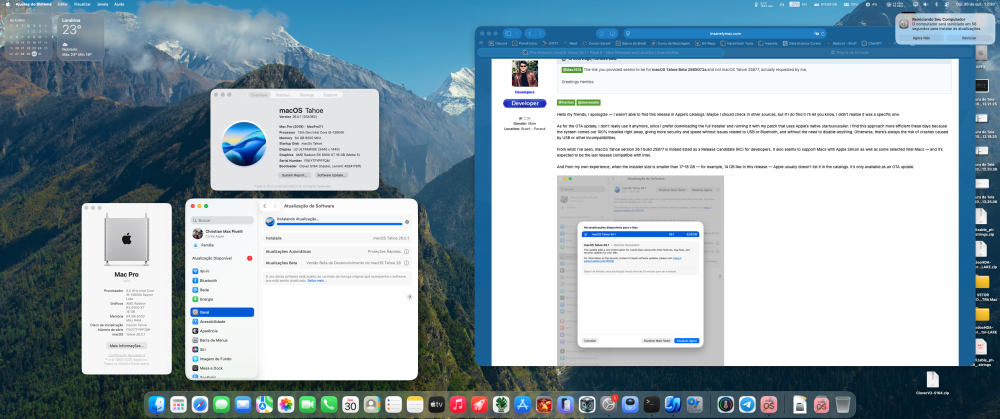
Task: Open Ajuda menu in menu bar
Action: tap(119, 4)
